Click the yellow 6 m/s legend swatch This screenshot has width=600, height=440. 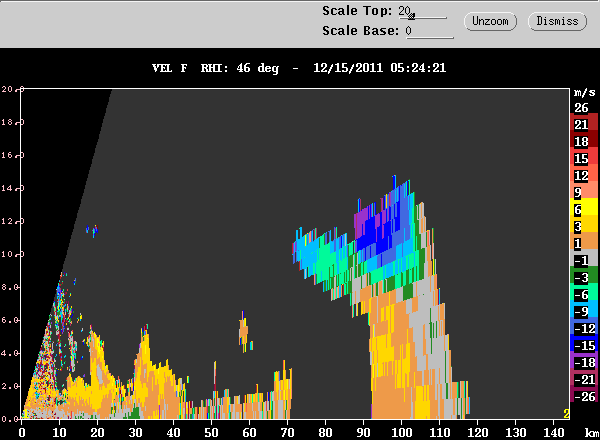584,207
